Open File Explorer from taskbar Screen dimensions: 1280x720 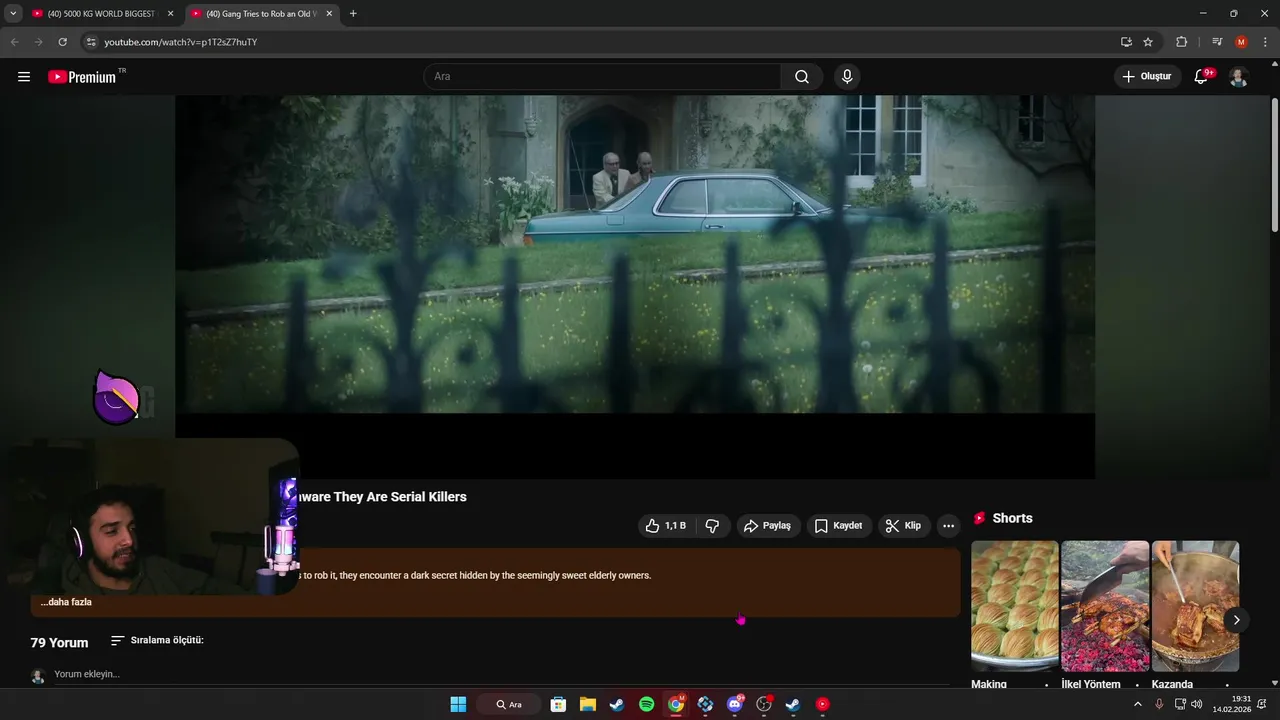(588, 704)
